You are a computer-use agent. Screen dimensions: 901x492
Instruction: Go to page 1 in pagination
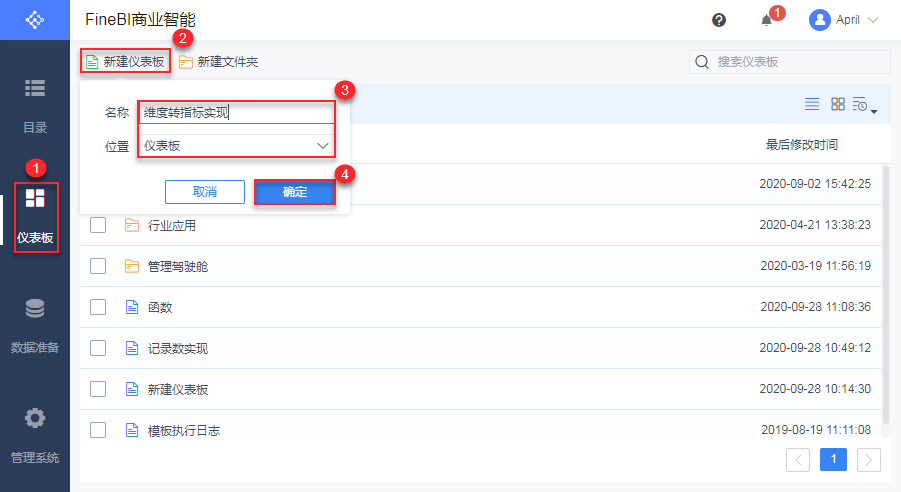pyautogui.click(x=834, y=460)
